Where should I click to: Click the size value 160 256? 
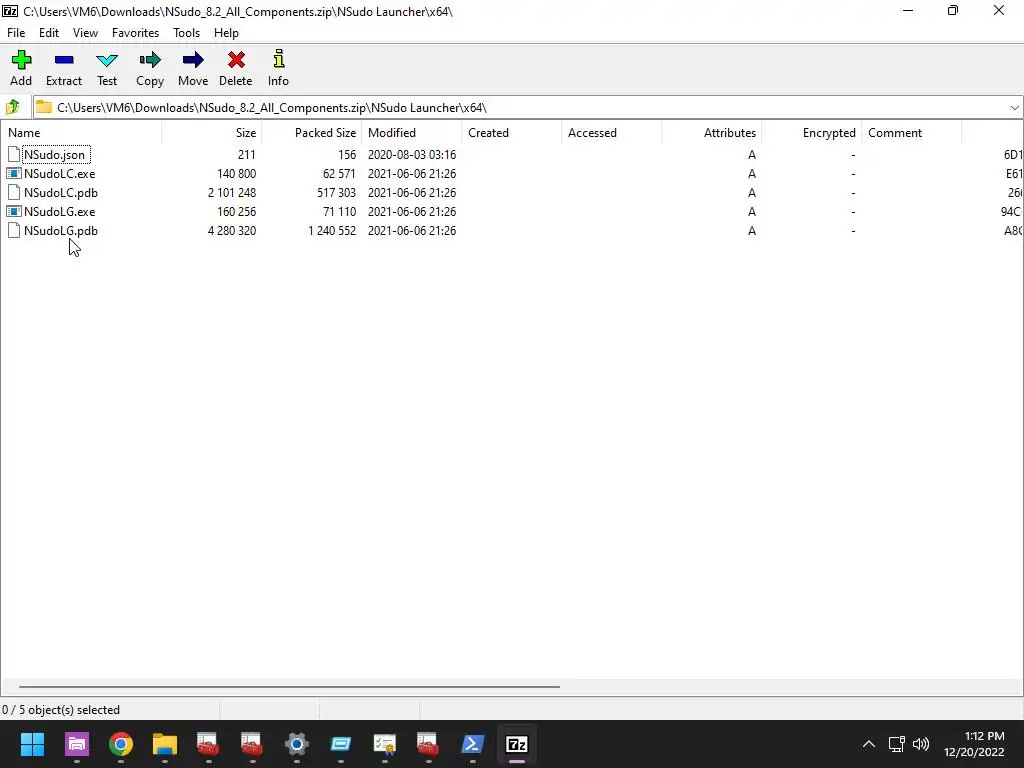[x=236, y=212]
